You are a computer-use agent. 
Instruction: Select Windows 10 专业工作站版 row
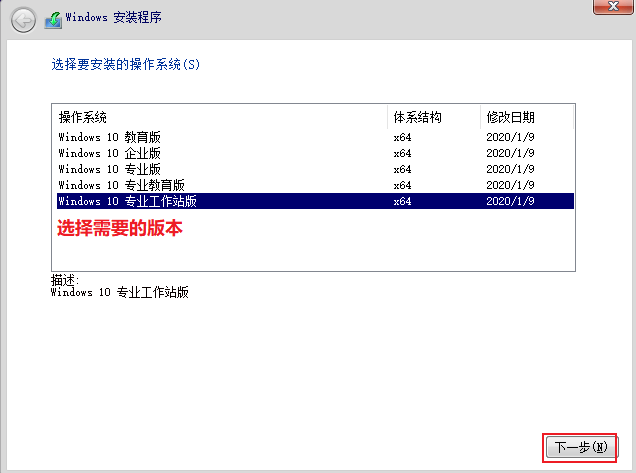click(x=315, y=201)
